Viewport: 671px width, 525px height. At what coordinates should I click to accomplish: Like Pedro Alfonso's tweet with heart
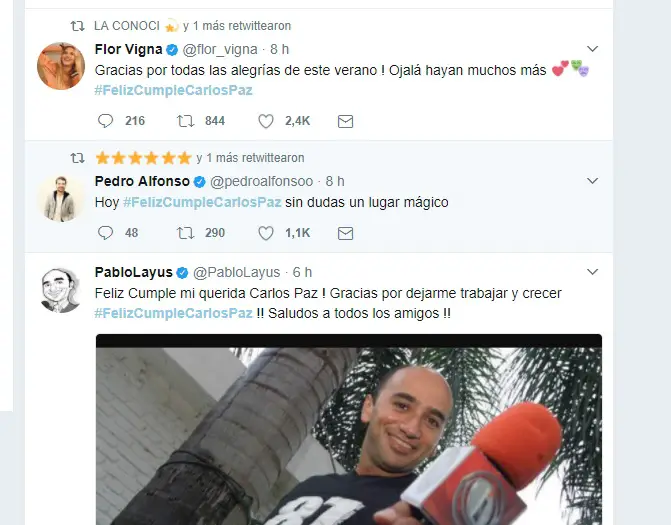click(x=265, y=233)
